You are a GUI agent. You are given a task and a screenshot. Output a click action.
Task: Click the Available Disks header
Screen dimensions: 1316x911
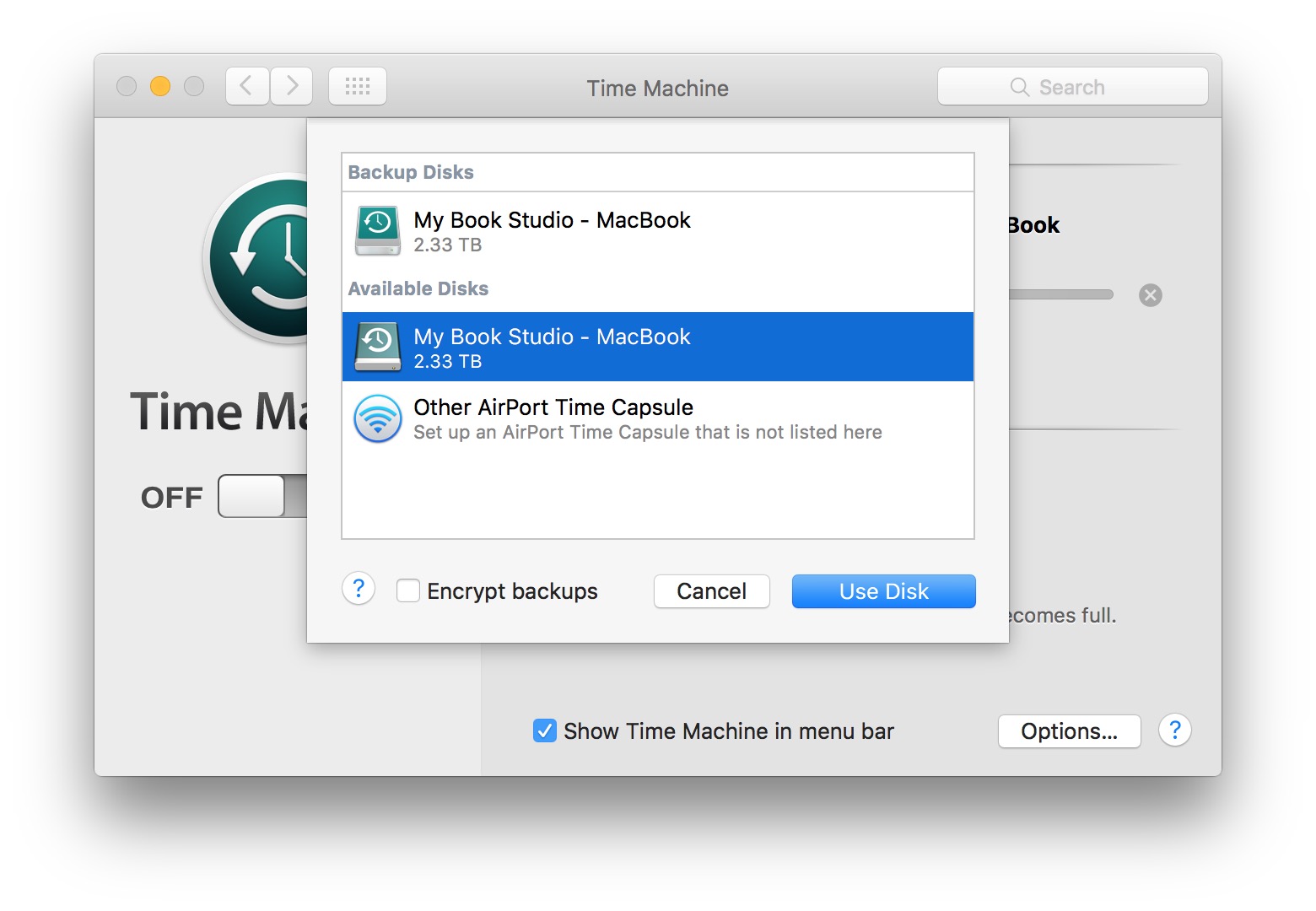[418, 288]
